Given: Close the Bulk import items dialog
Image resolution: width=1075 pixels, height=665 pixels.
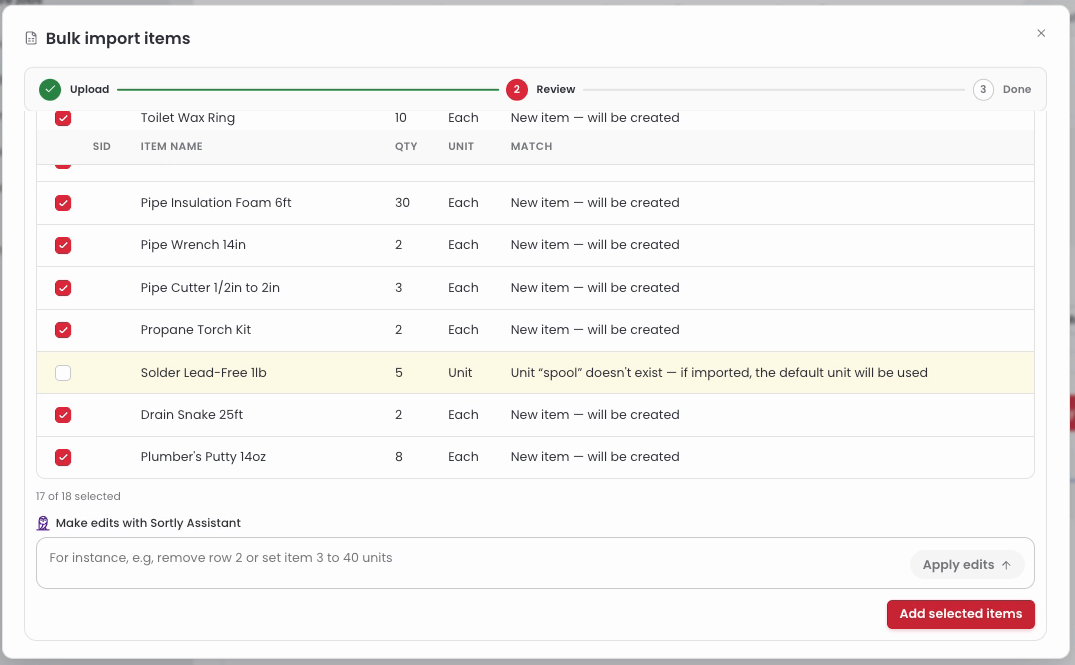Looking at the screenshot, I should [1041, 33].
